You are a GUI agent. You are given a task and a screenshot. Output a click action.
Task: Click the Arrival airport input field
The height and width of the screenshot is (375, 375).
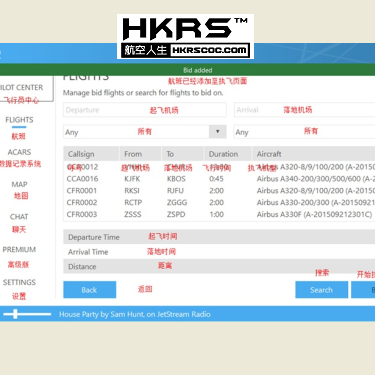coord(304,110)
